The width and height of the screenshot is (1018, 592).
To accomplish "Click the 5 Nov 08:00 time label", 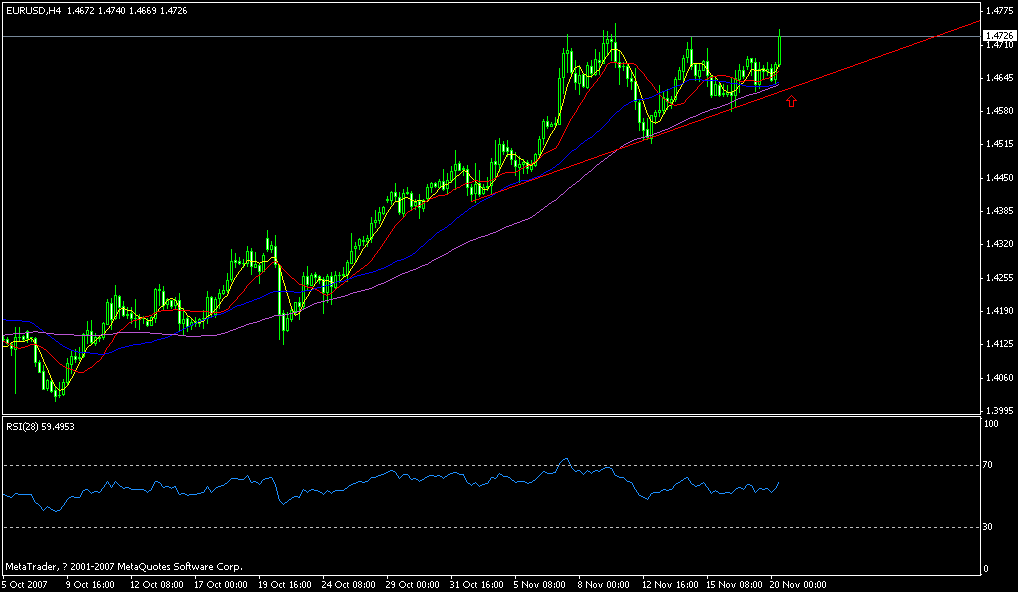I will coord(540,585).
